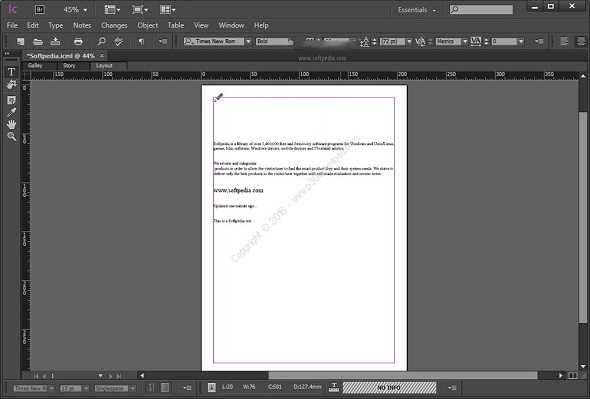Click the horizontal scrollbar thumb
Screen dimensions: 590x399
403,375
